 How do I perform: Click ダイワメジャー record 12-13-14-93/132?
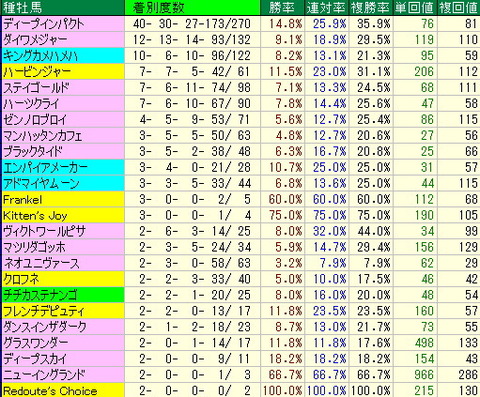(192, 40)
